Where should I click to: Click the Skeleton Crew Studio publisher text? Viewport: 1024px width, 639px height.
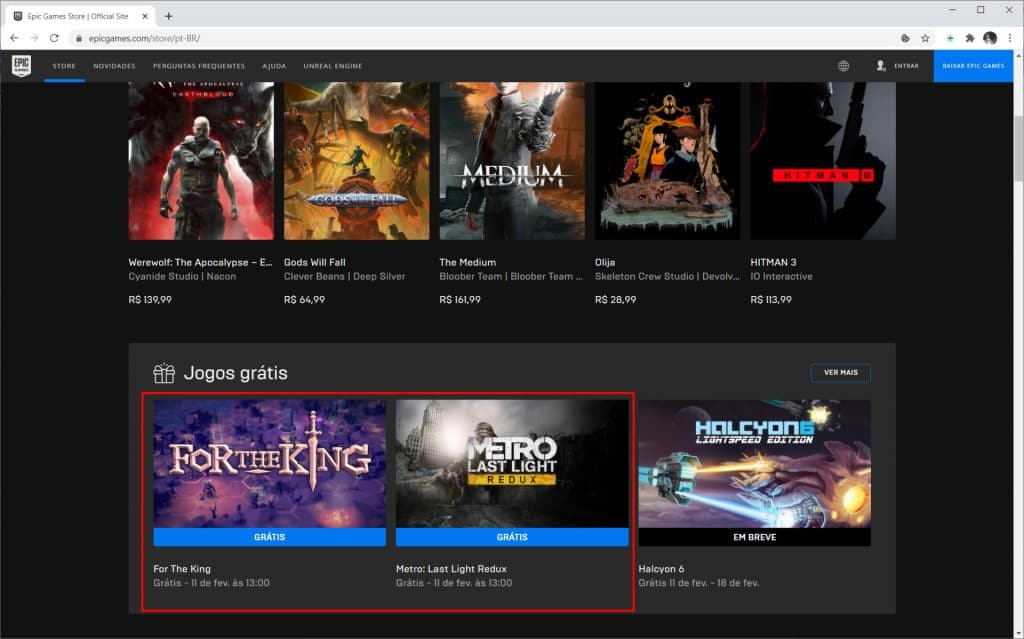pos(667,277)
